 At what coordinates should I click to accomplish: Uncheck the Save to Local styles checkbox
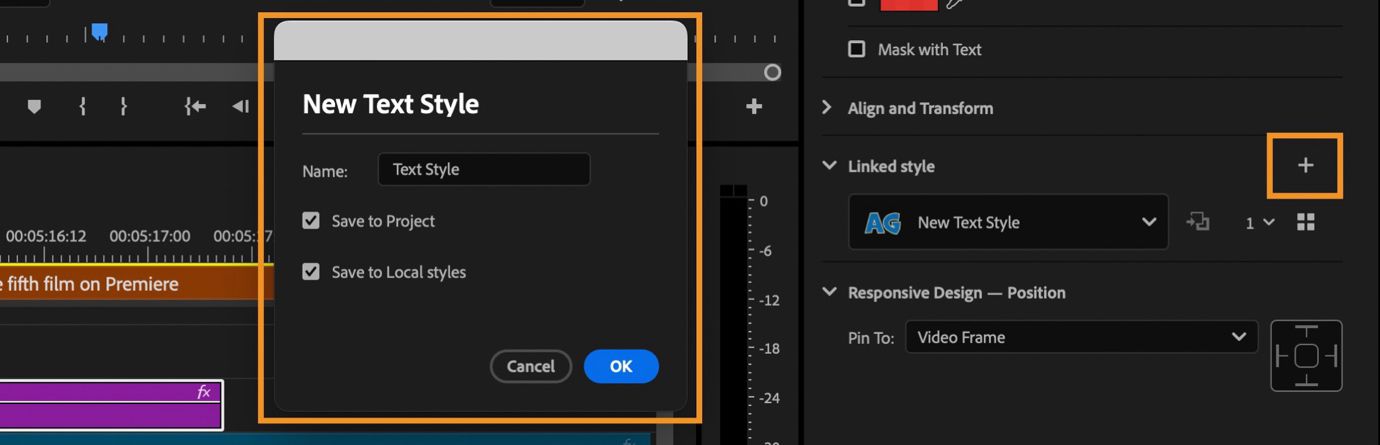tap(311, 271)
